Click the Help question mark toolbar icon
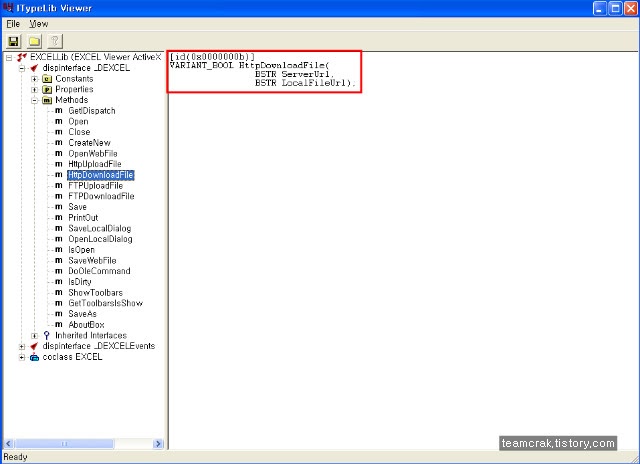Image resolution: width=640 pixels, height=464 pixels. point(55,41)
